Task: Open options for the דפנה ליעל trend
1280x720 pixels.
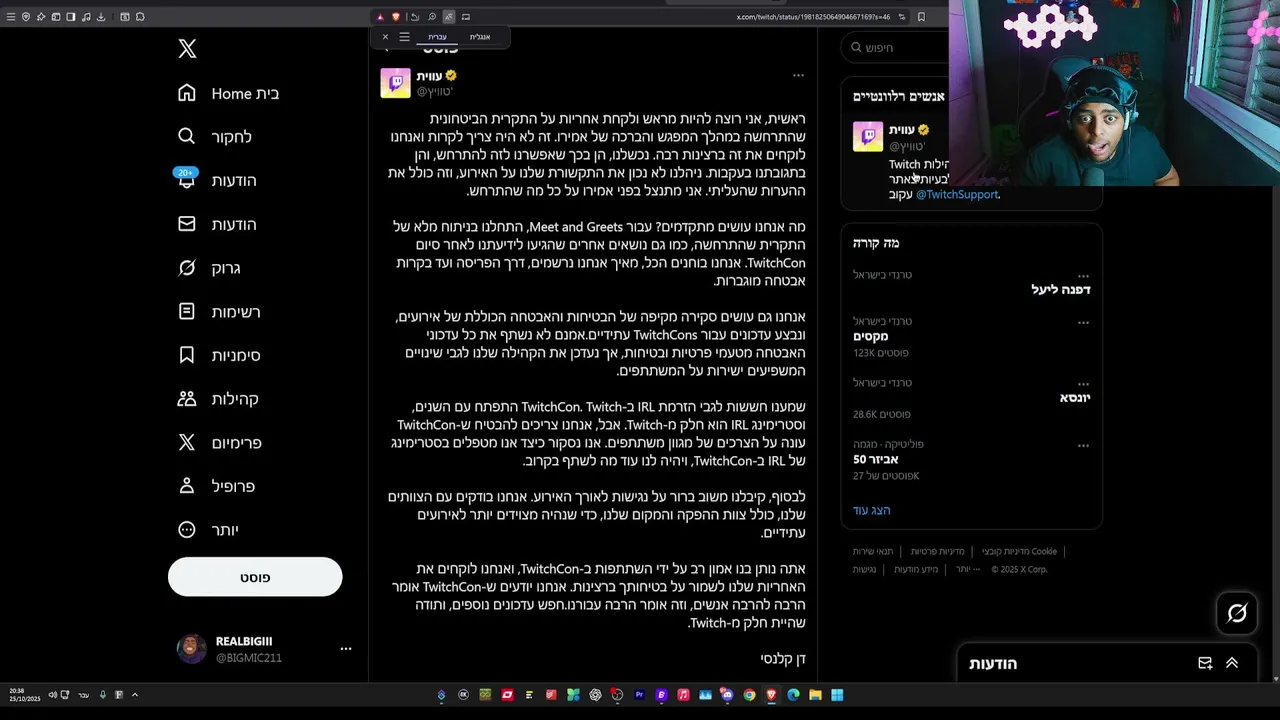Action: 1083,275
